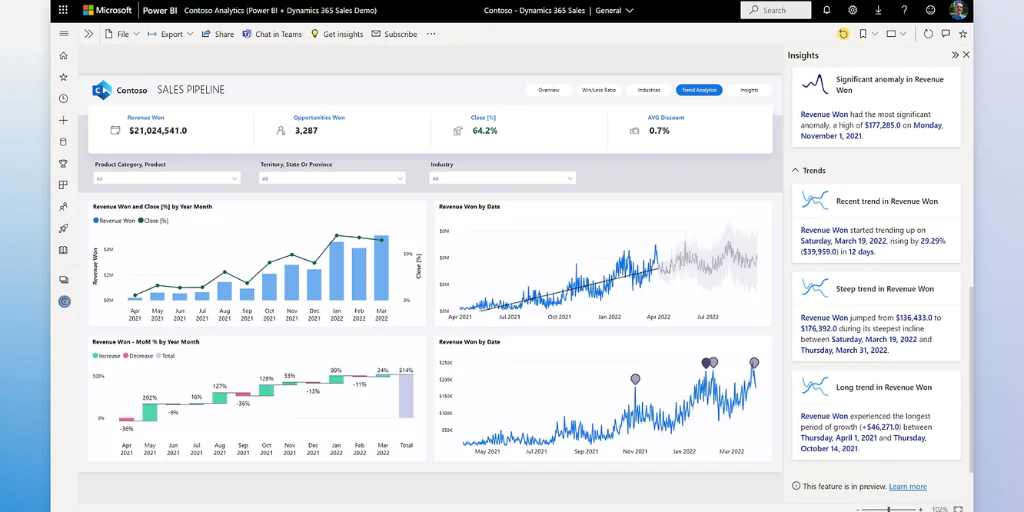The image size is (1024, 512).
Task: Click the Revenue Won legend swatch
Action: pos(96,221)
